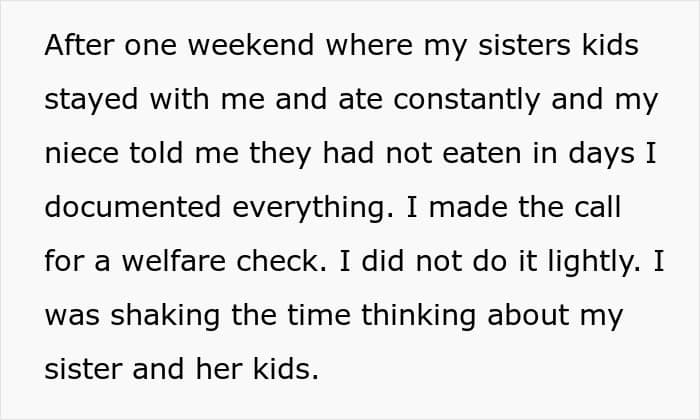Click the word "told" in the third line
This screenshot has width=700, height=420.
tap(153, 155)
